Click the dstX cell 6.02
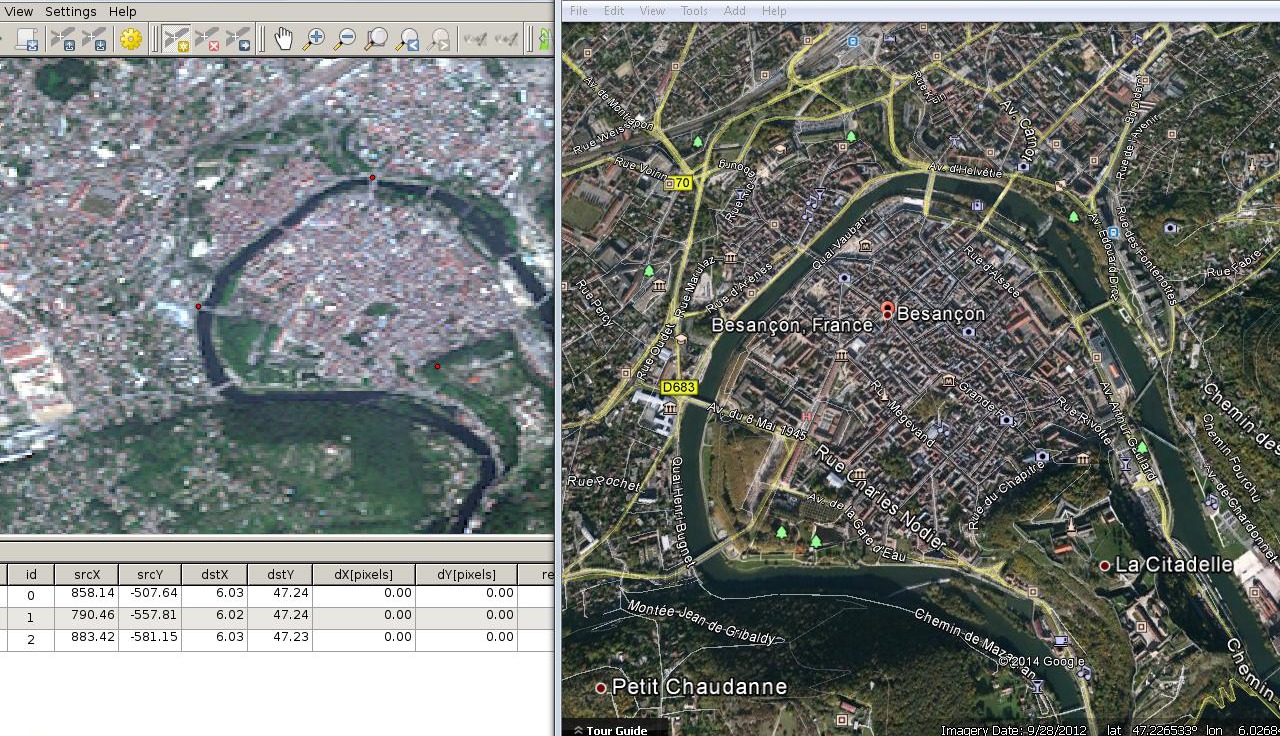The image size is (1280, 736). 214,615
